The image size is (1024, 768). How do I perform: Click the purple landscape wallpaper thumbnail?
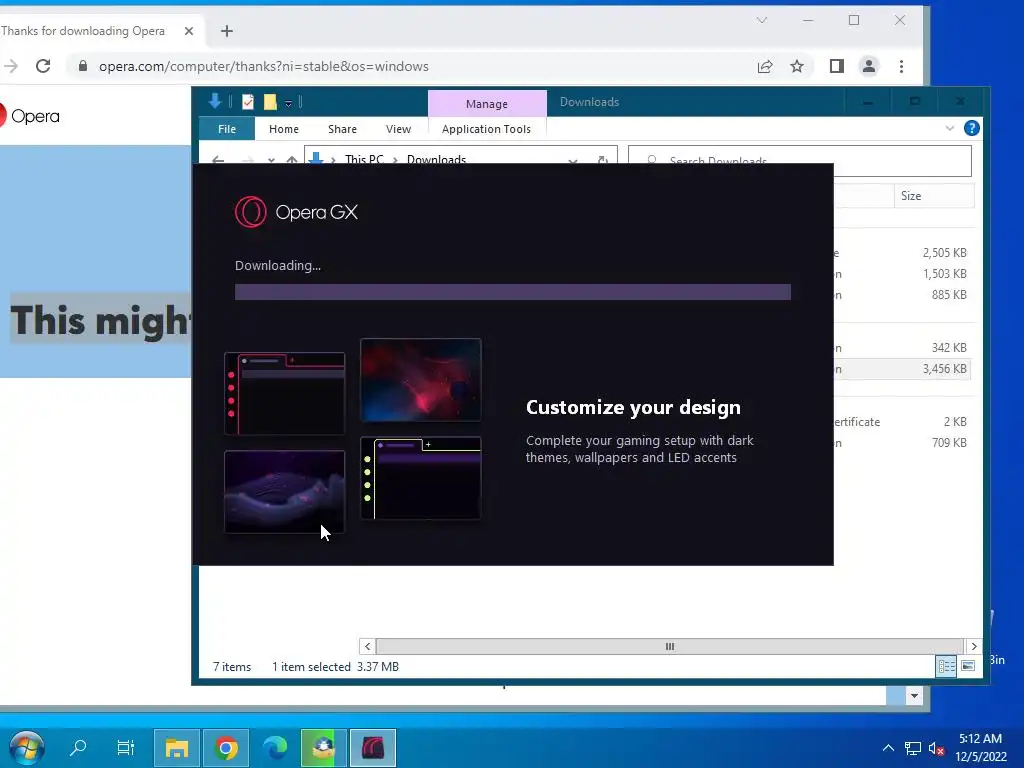285,492
